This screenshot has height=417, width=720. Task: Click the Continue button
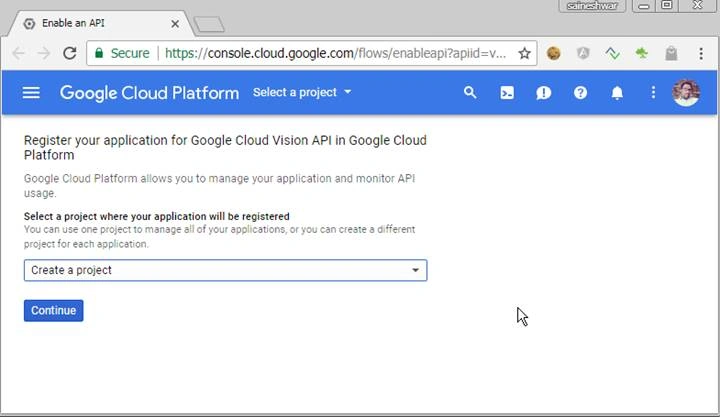(54, 310)
